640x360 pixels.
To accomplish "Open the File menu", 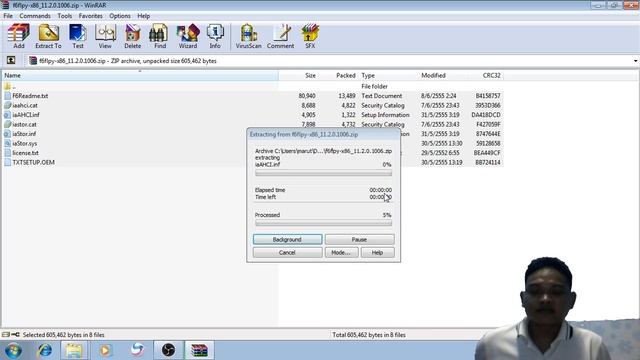I will [x=8, y=16].
